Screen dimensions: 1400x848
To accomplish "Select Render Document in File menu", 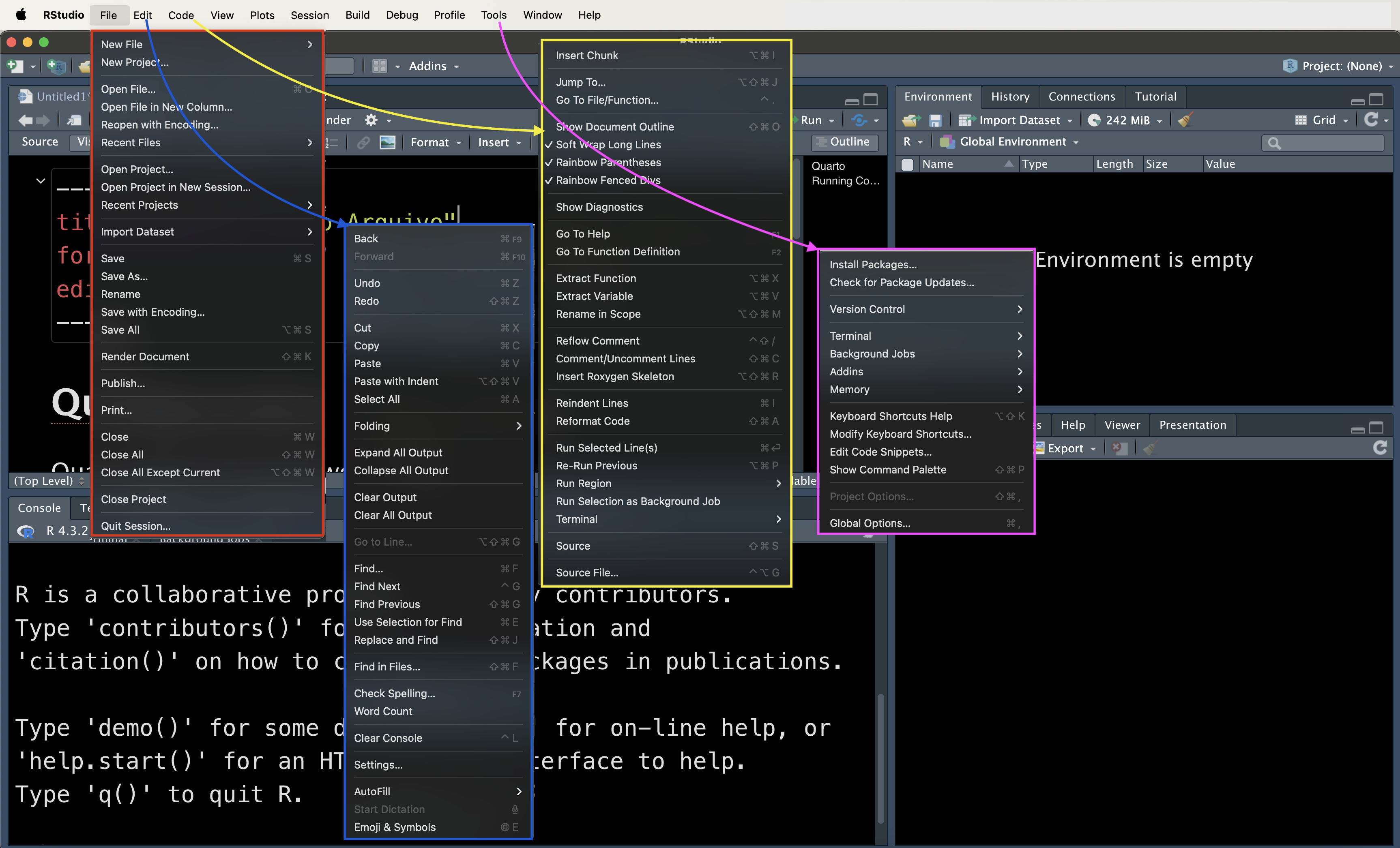I will click(x=207, y=357).
